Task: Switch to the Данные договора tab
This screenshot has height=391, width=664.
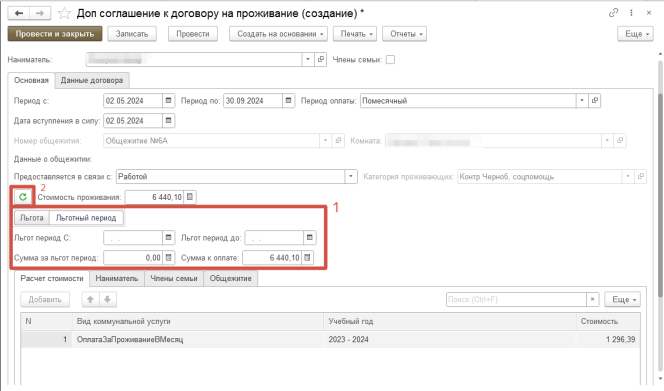Action: pyautogui.click(x=92, y=80)
